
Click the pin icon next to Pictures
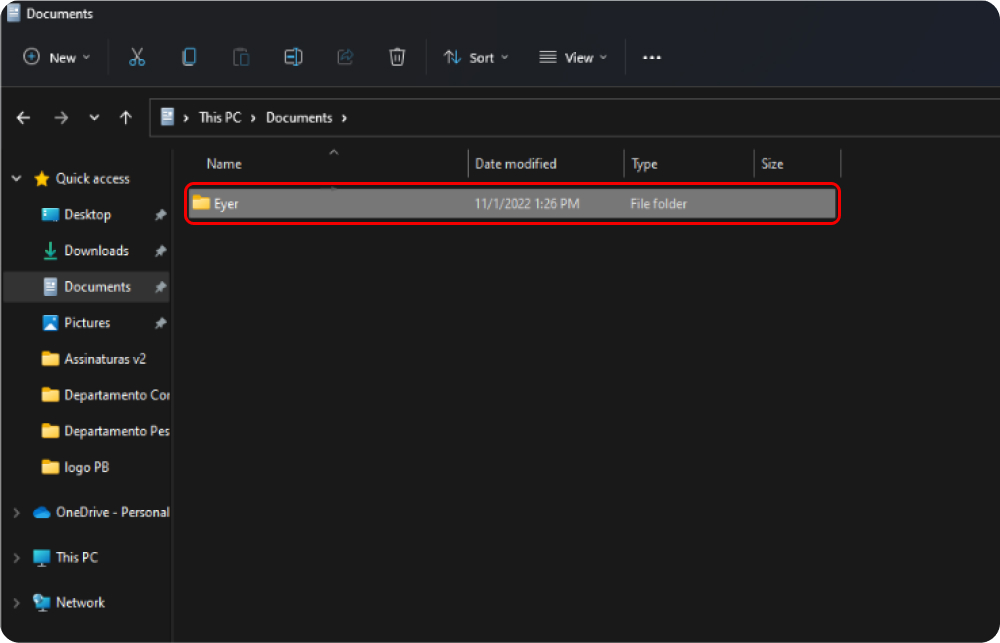click(x=160, y=323)
